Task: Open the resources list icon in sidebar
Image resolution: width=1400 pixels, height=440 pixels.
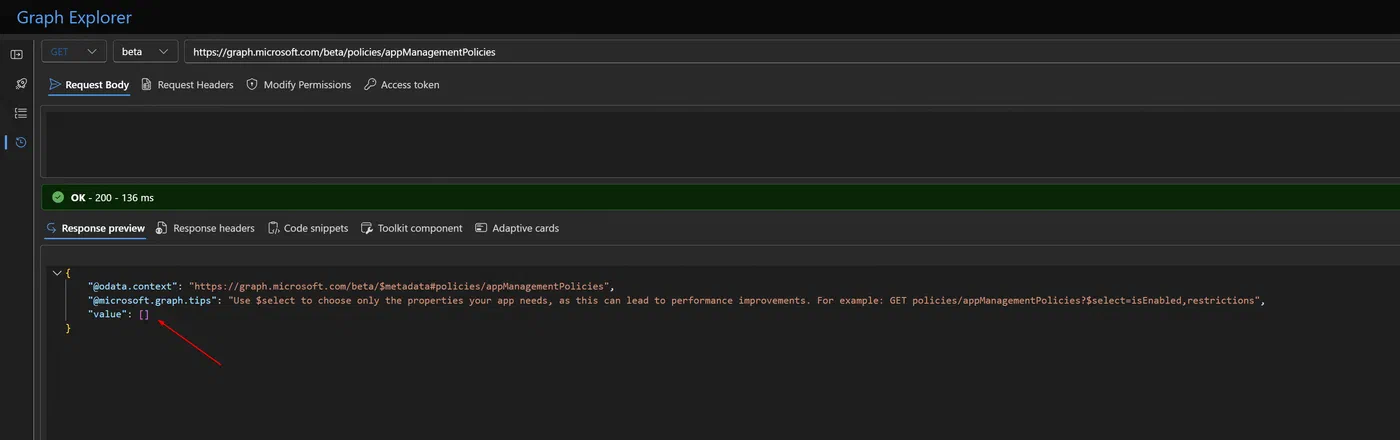Action: 20,113
